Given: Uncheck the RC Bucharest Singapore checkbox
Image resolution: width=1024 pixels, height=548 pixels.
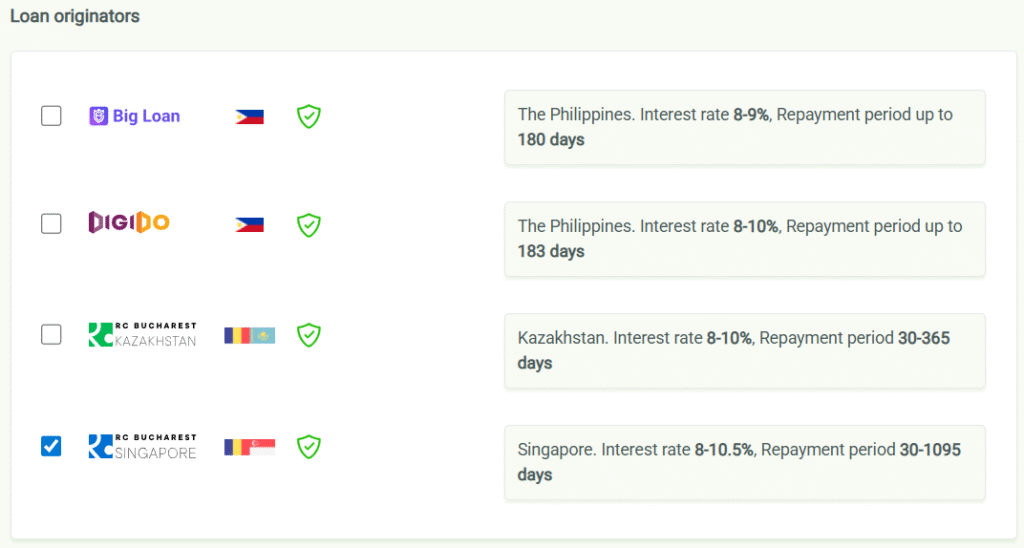Looking at the screenshot, I should click(51, 446).
